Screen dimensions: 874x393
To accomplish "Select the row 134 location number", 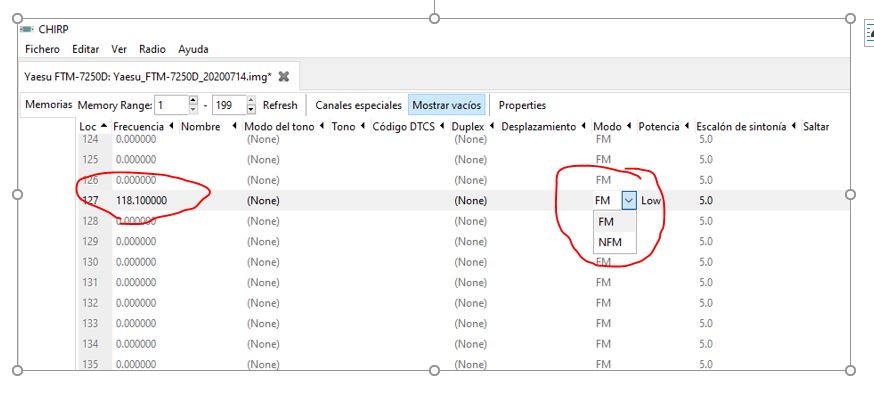I will (x=90, y=344).
